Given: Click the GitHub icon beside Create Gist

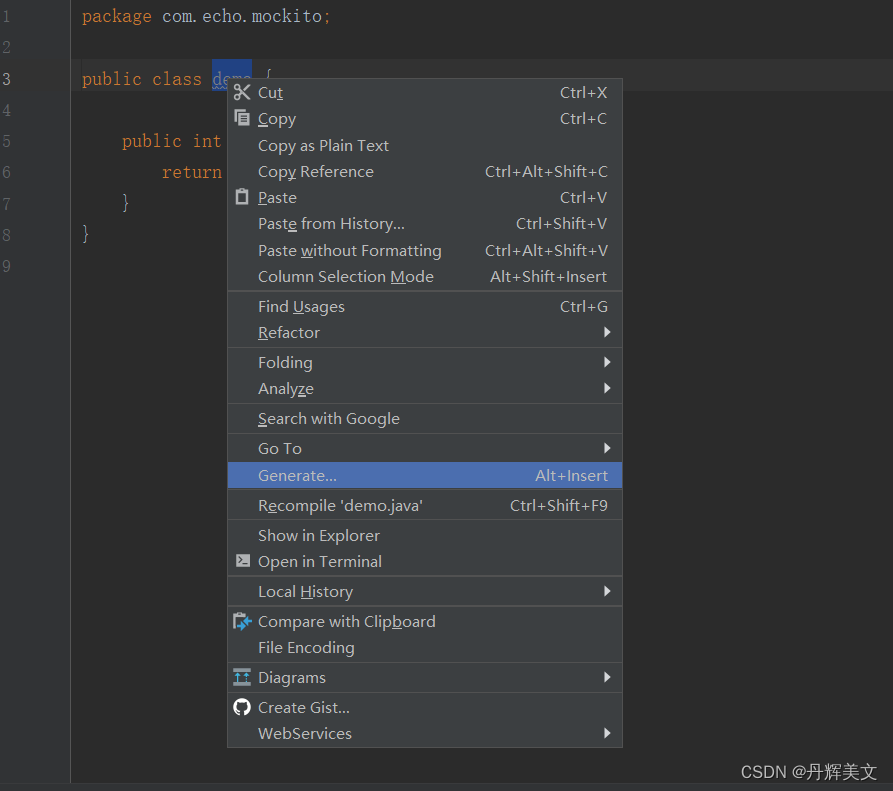Looking at the screenshot, I should 242,707.
